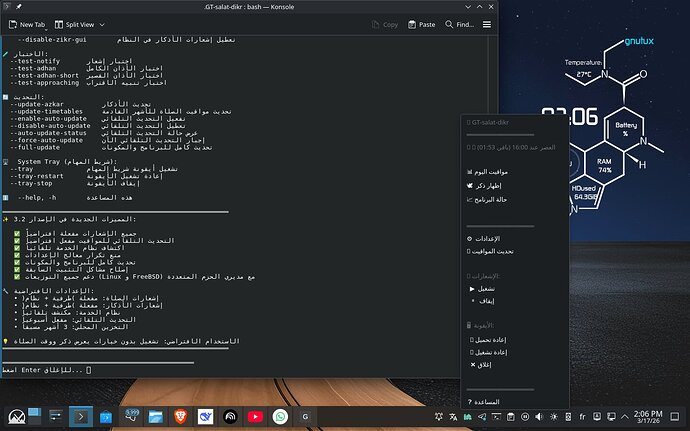
Task: Select إظهار ذكر in tray menu
Action: click(484, 185)
